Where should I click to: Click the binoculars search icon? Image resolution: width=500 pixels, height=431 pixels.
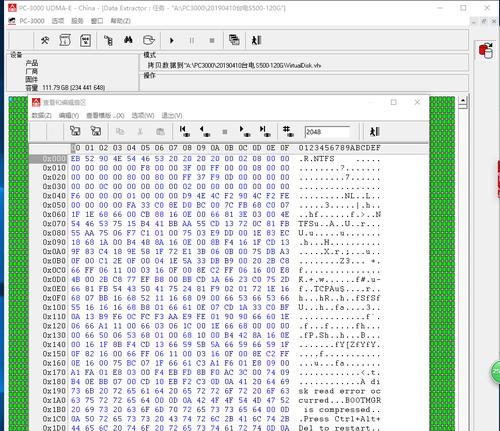coord(128,40)
